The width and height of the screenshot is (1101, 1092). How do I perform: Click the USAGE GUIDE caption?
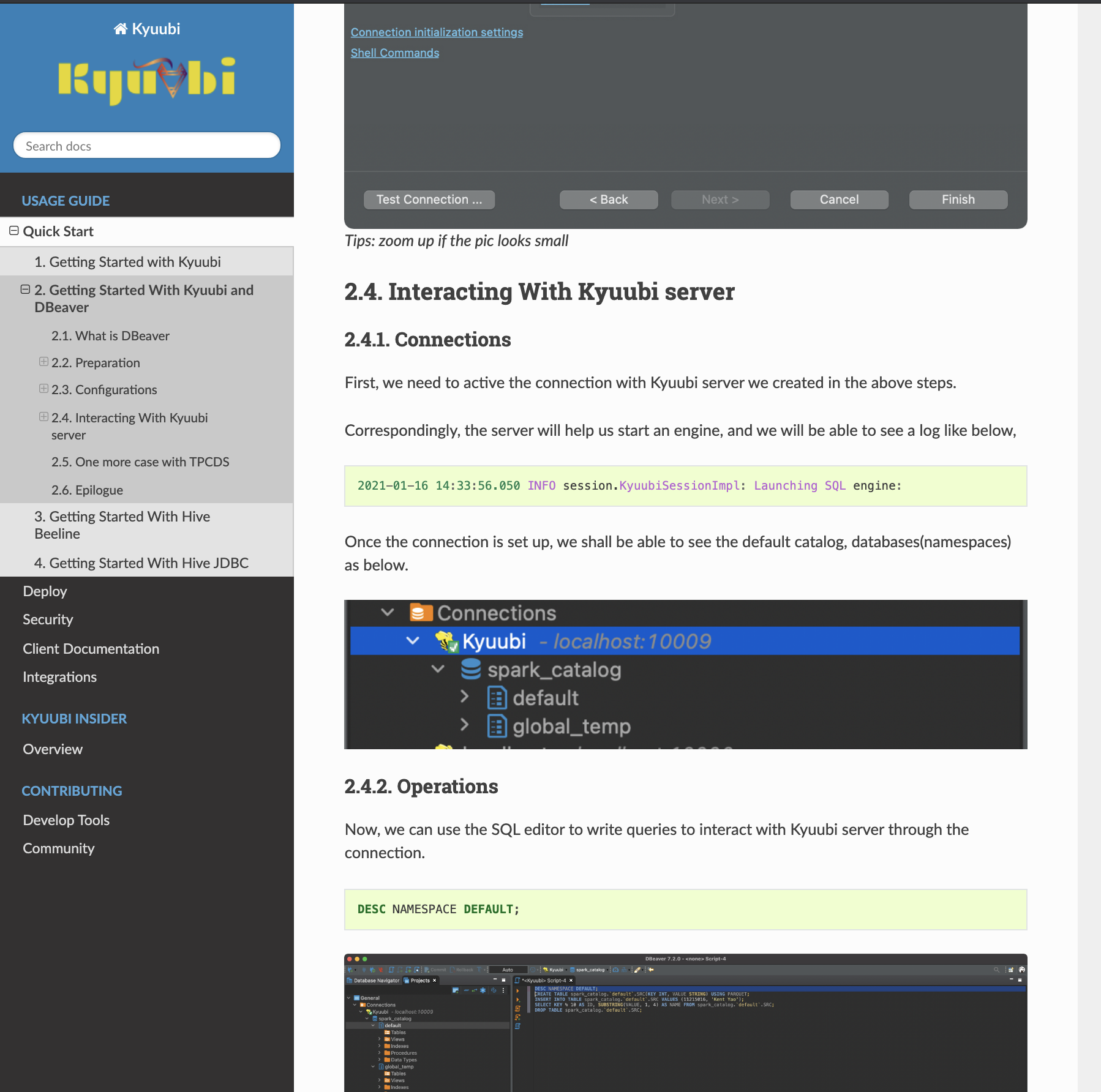[66, 201]
